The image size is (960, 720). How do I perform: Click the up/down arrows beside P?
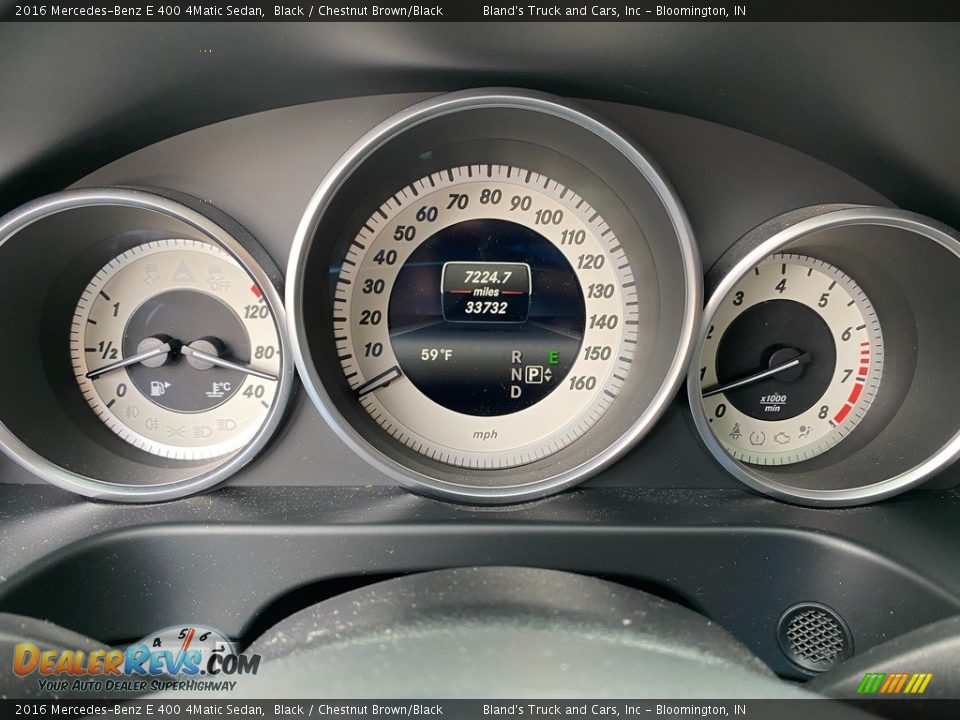[x=548, y=374]
